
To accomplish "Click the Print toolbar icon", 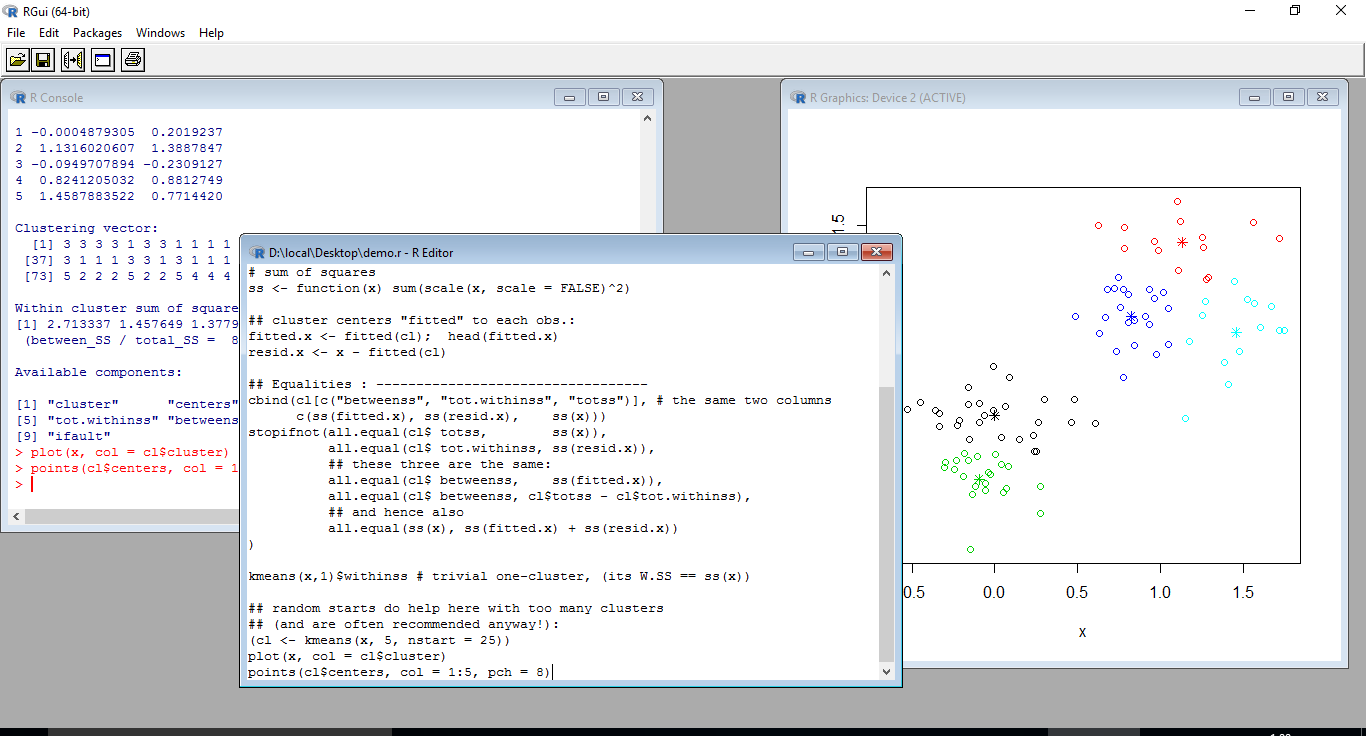I will pos(131,59).
